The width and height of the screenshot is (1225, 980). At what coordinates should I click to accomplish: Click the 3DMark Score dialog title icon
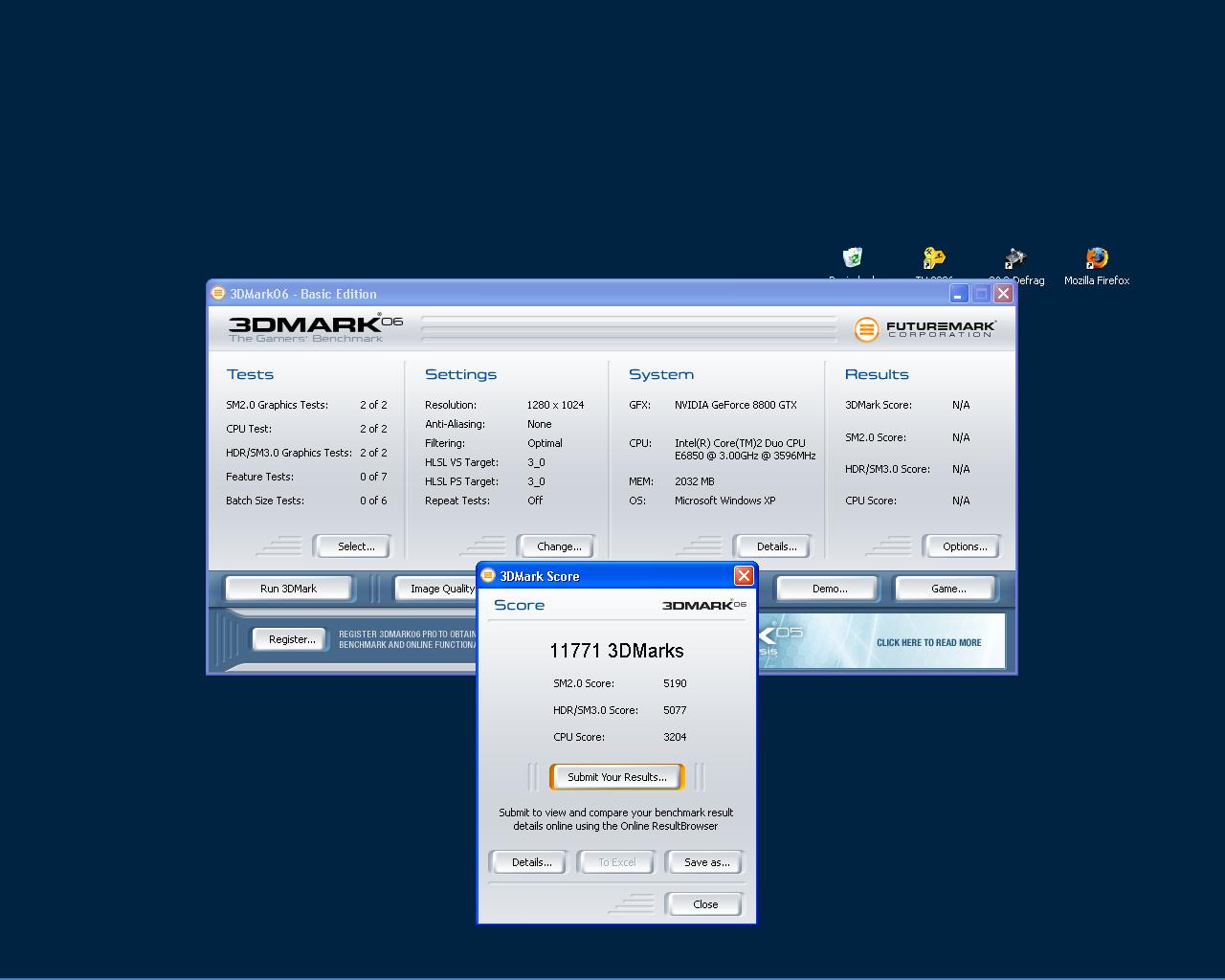coord(488,575)
